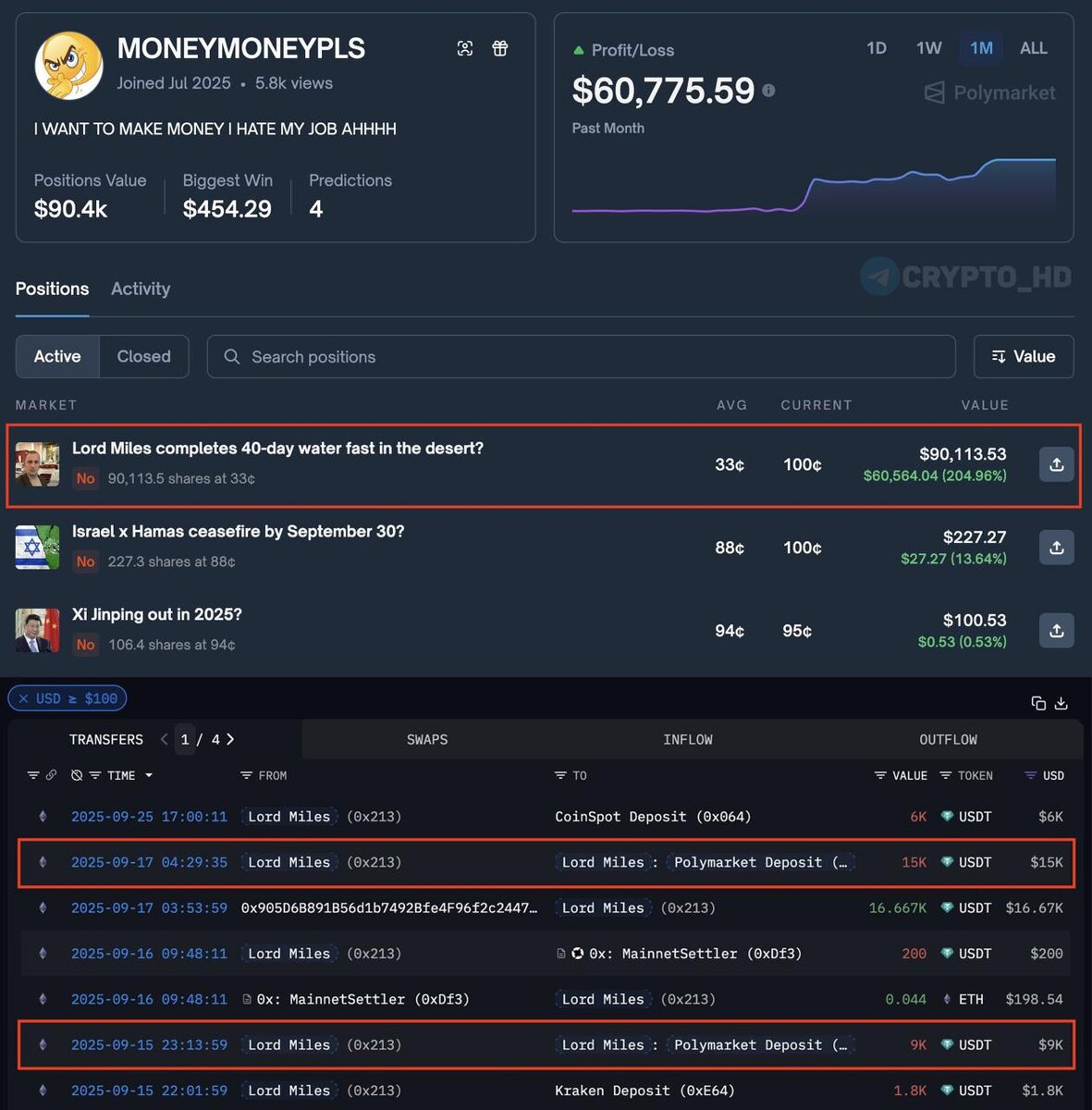
Task: Open the TOKEN column filter
Action: click(946, 775)
